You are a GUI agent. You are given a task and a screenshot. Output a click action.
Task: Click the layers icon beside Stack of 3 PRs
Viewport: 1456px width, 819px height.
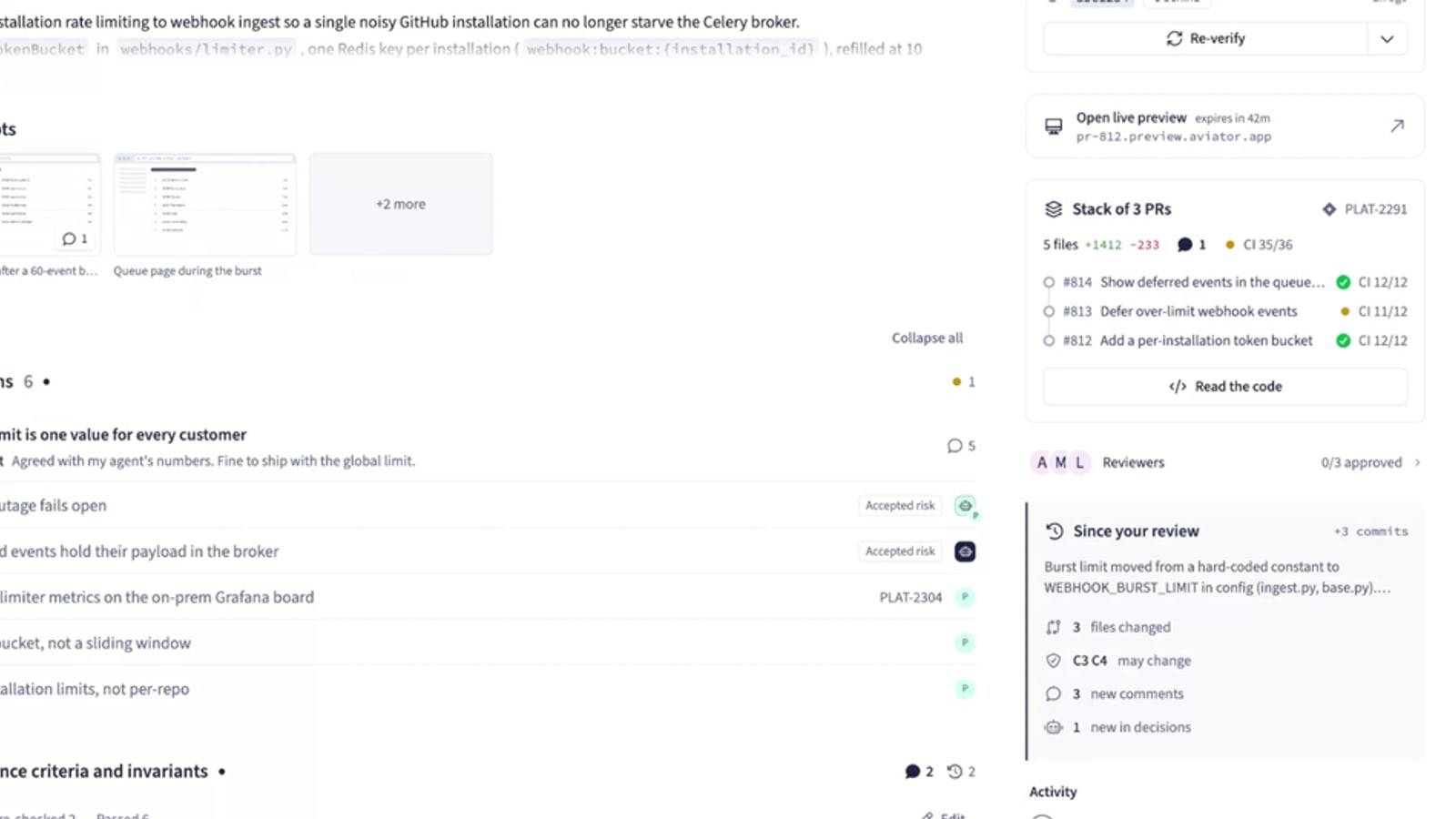pos(1053,209)
